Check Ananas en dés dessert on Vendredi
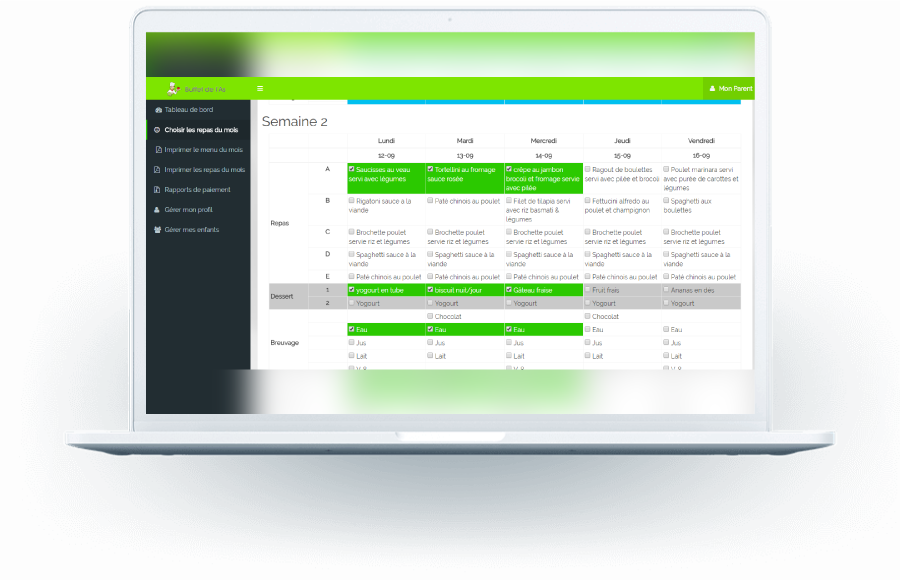 point(666,290)
